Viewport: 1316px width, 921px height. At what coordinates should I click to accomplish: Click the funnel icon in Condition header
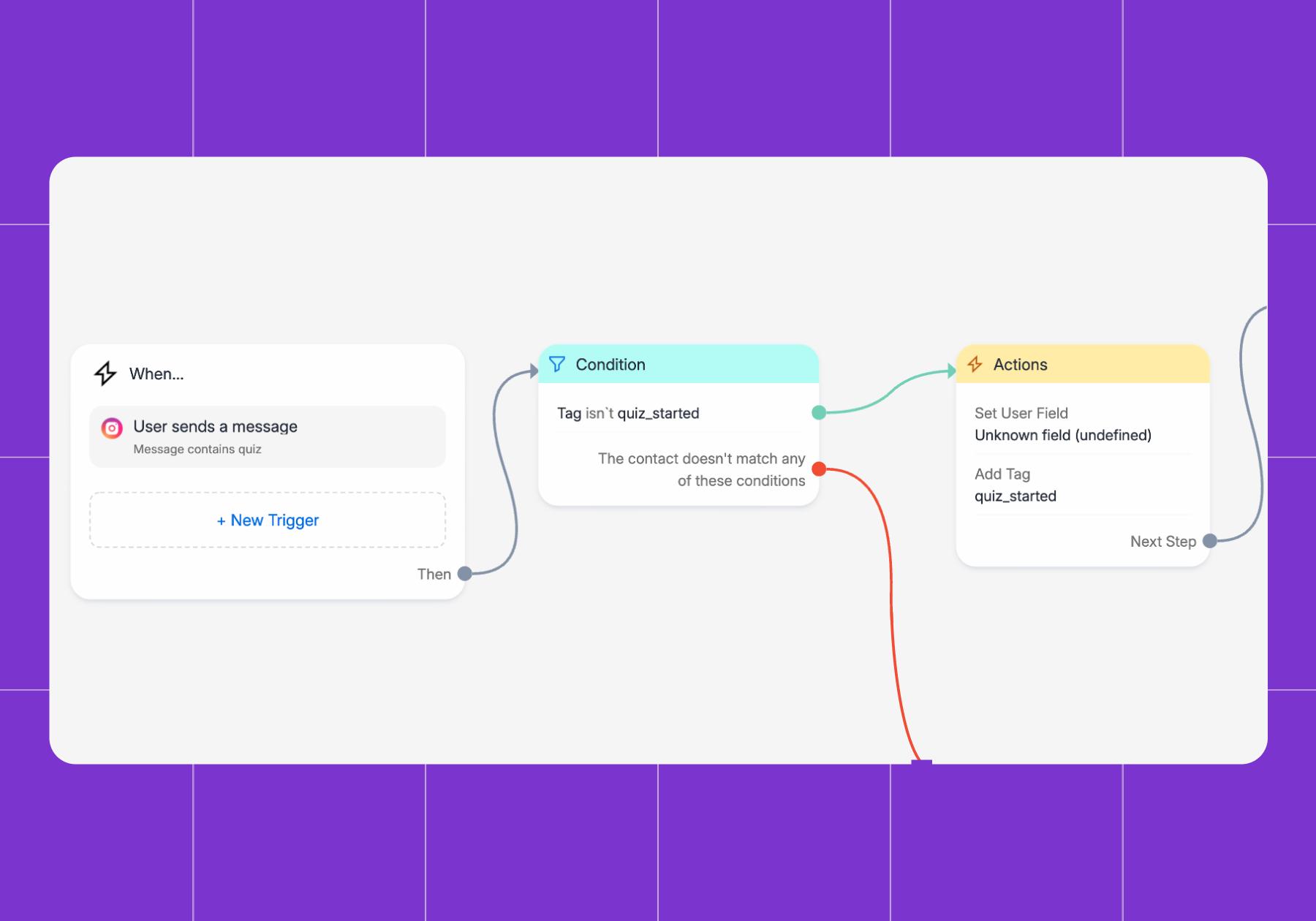pyautogui.click(x=557, y=364)
